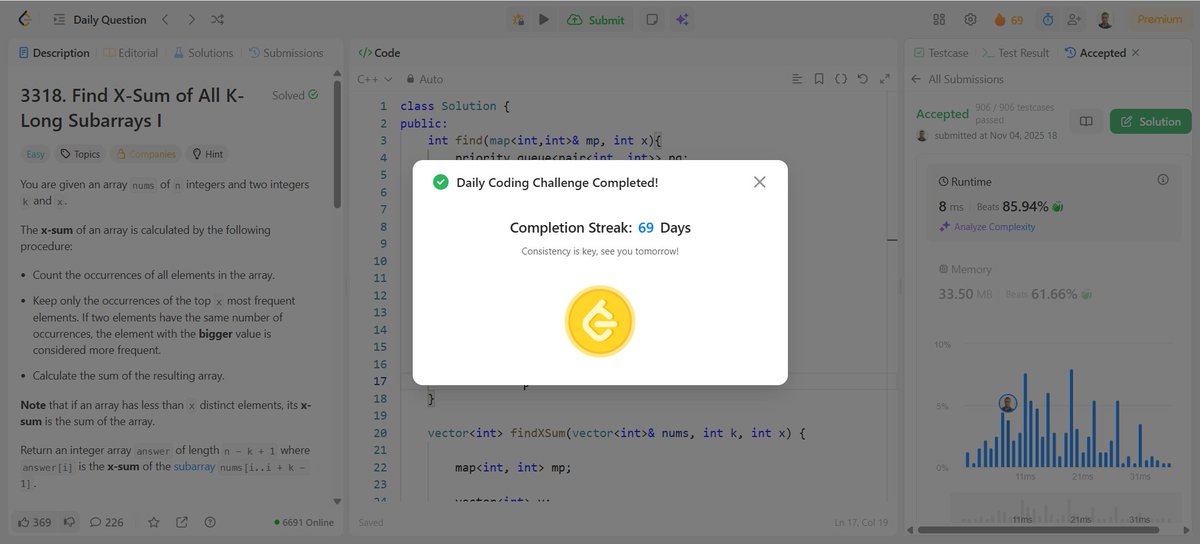Open the 226 comments
The image size is (1200, 544).
click(x=107, y=522)
